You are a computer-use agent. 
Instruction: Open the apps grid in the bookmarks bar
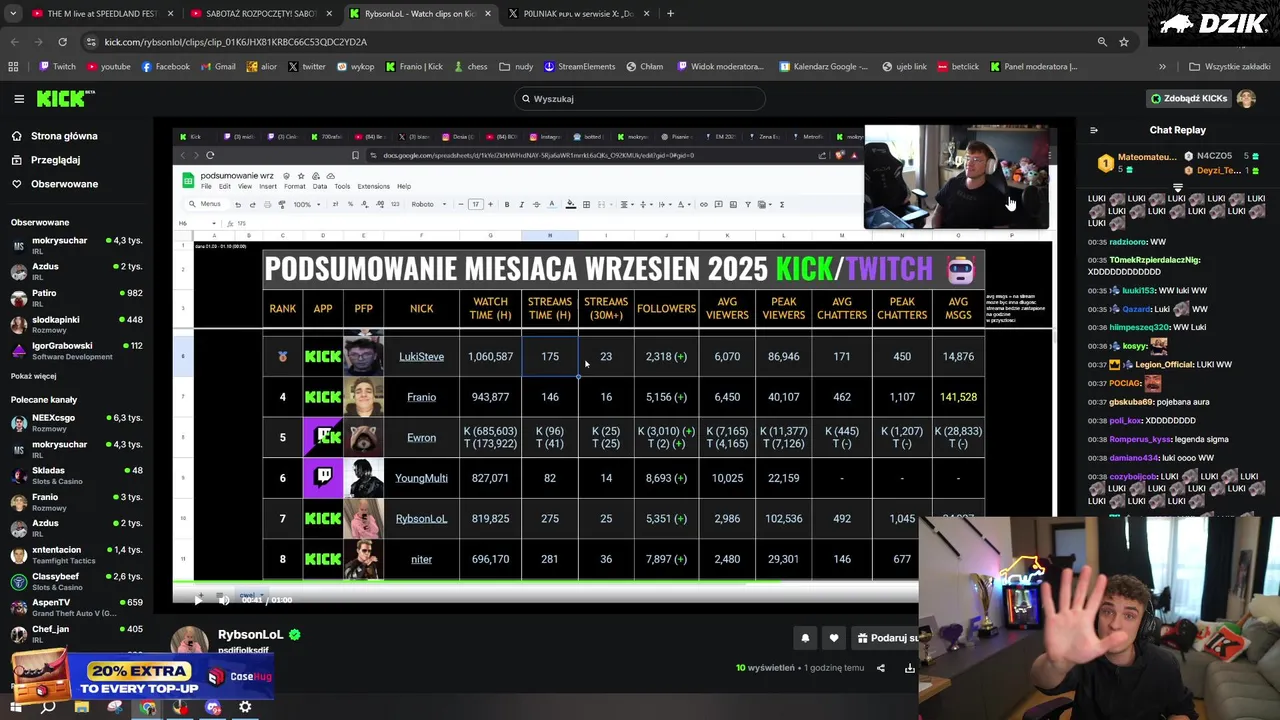tap(13, 67)
